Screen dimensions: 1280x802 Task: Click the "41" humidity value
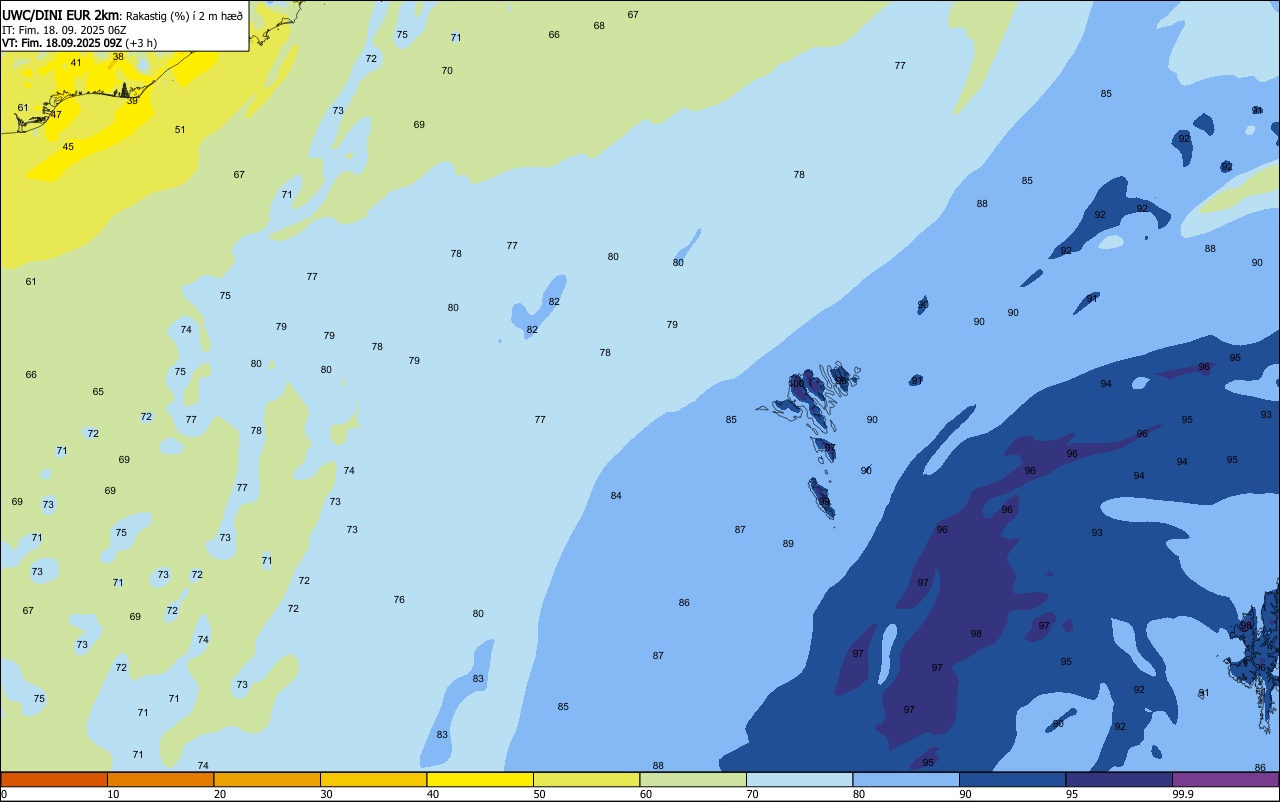[76, 63]
